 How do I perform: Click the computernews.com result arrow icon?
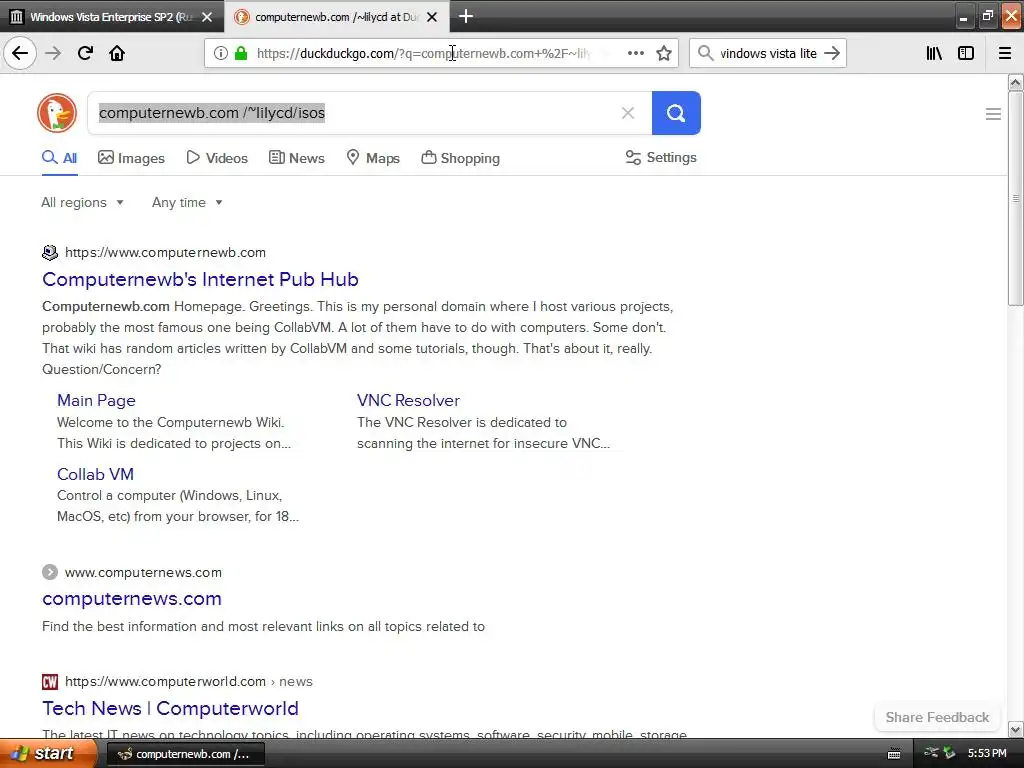coord(50,572)
